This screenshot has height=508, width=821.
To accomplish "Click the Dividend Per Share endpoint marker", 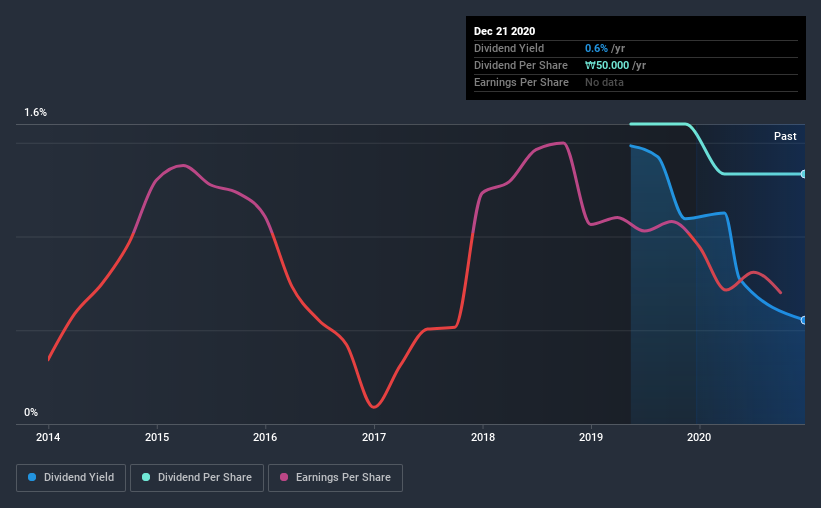I will (x=803, y=174).
